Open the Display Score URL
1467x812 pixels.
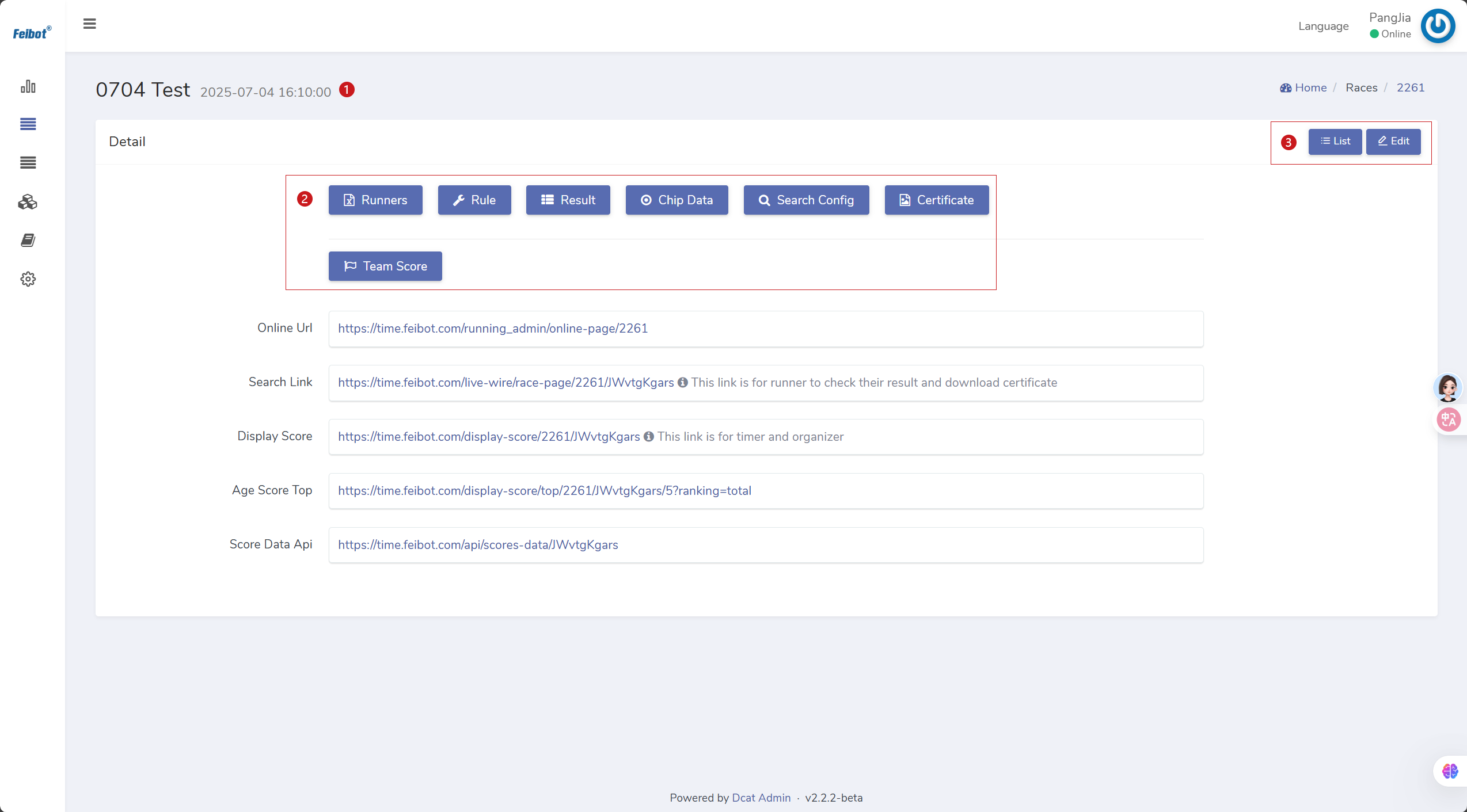pos(489,436)
